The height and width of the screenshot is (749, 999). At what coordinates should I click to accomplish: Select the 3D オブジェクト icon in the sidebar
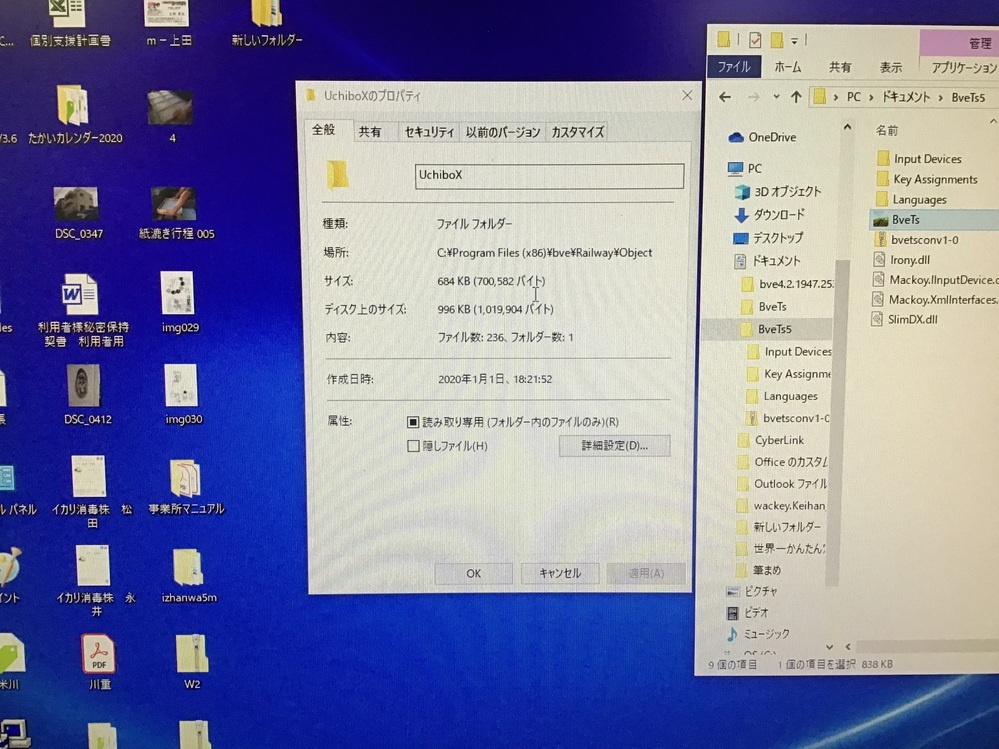742,192
